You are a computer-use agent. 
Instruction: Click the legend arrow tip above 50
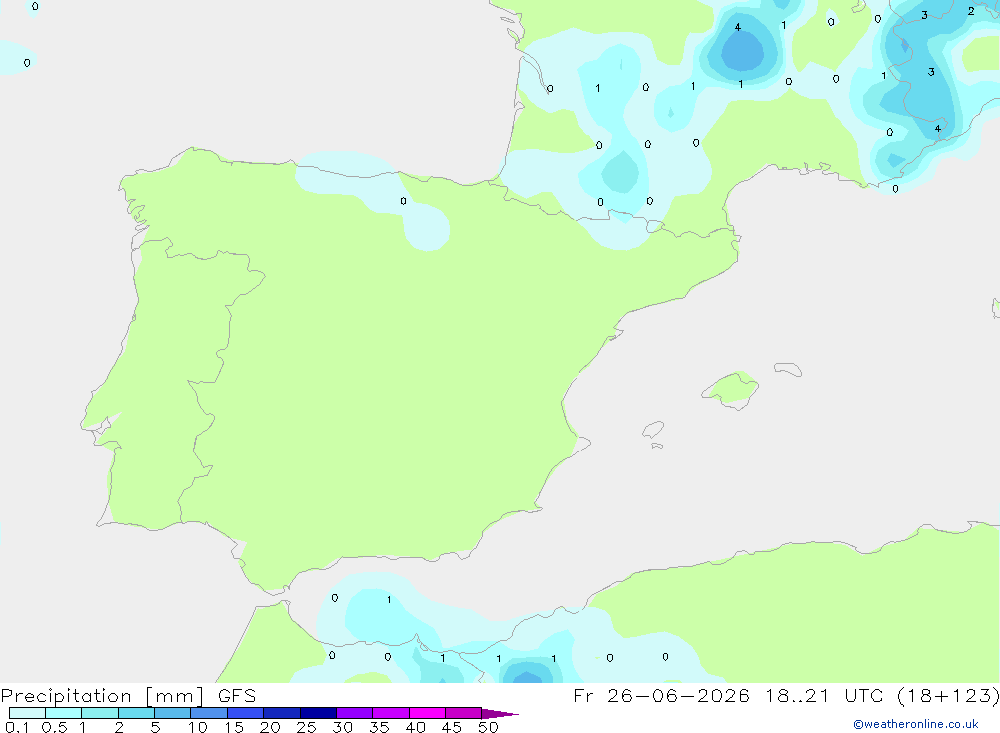point(500,713)
